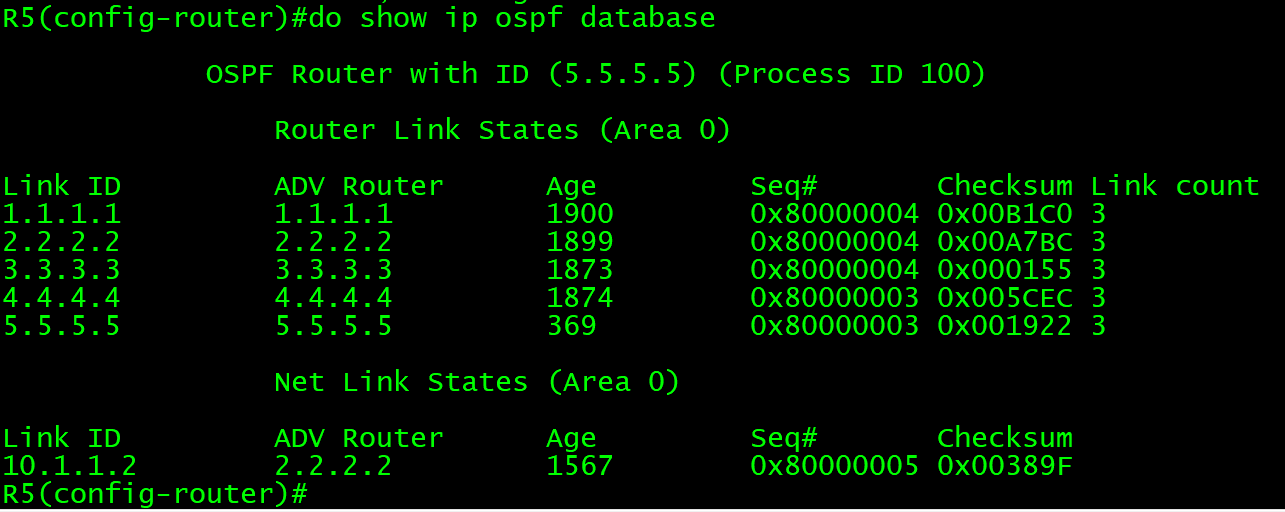Select checksum 0x00A7BC
Screen dimensions: 1285x512
[x=1004, y=242]
